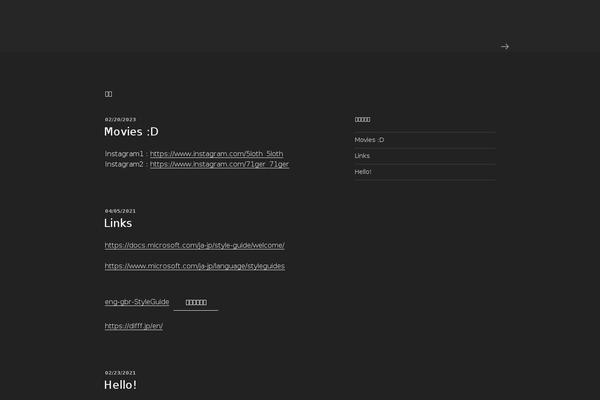
Task: Open the difff.jp/en link
Action: click(134, 326)
